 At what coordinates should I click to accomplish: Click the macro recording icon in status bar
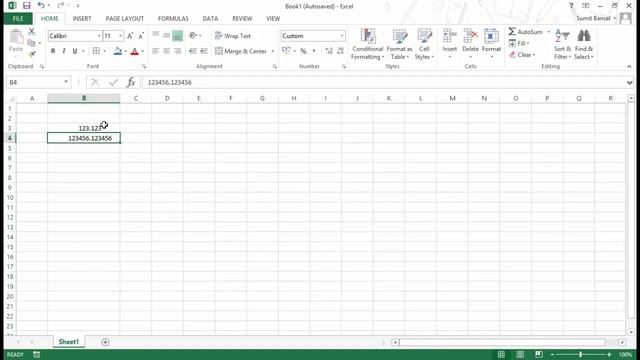tap(37, 354)
